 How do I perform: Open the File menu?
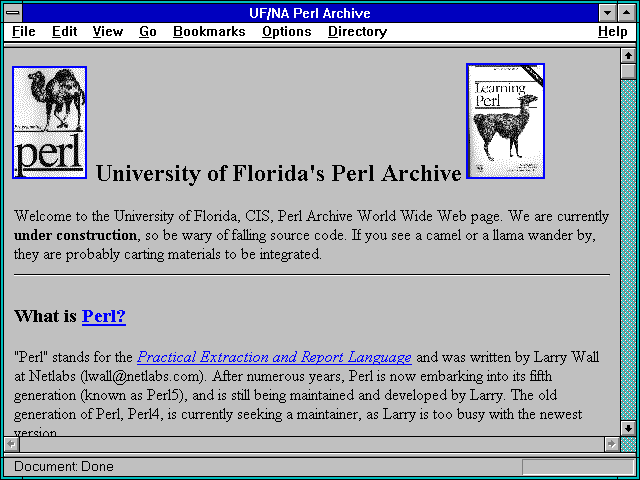click(24, 31)
